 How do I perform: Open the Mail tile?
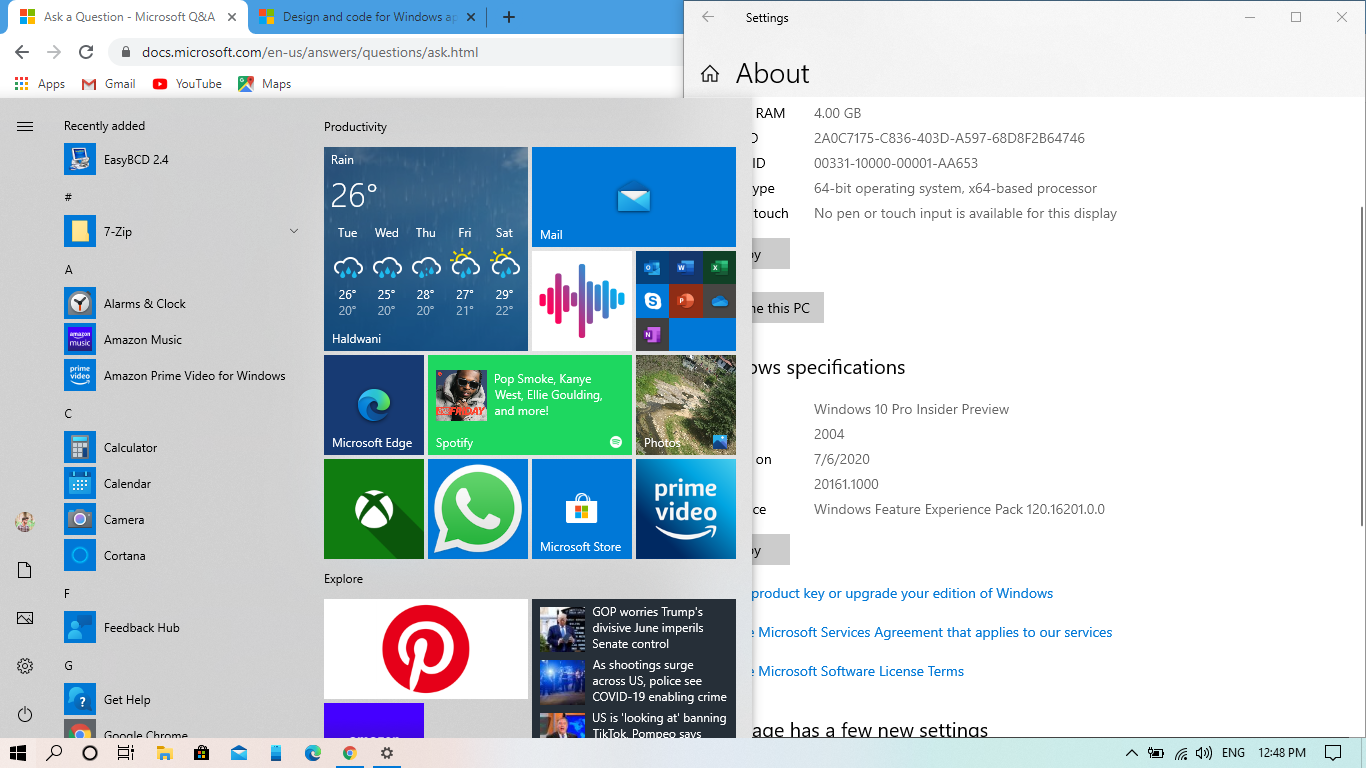pyautogui.click(x=634, y=197)
